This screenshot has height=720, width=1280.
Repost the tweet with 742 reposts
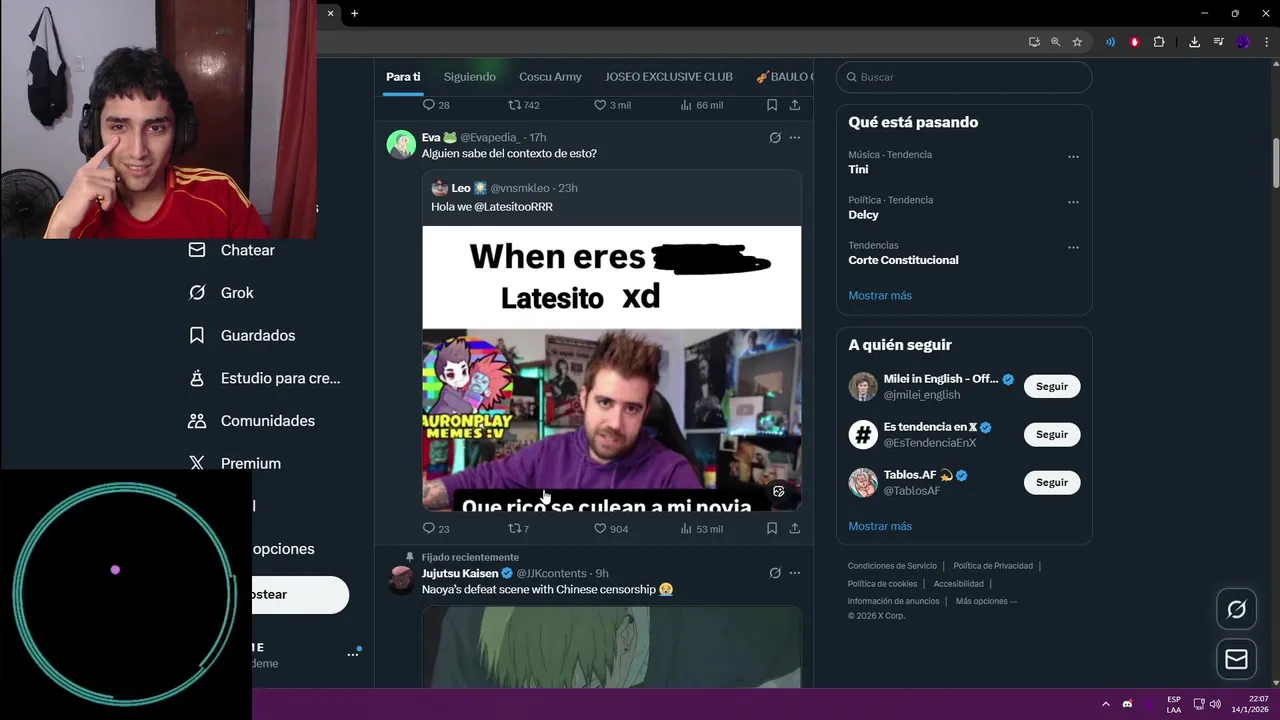[x=524, y=105]
